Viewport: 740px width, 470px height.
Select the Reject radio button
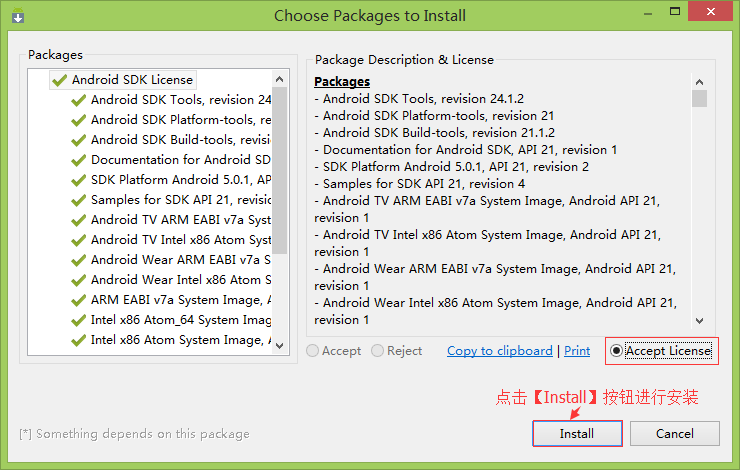396,351
